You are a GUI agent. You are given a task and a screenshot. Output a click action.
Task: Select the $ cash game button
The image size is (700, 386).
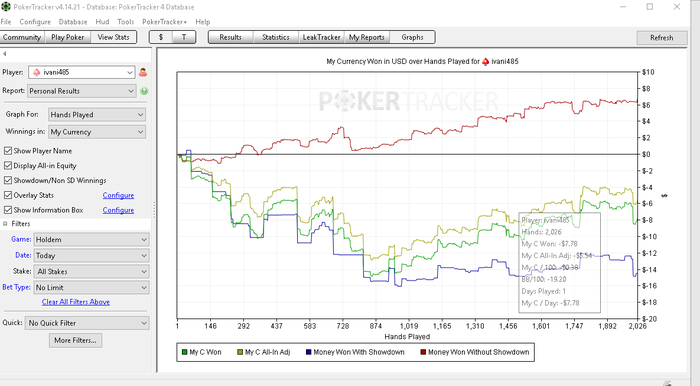pyautogui.click(x=161, y=37)
